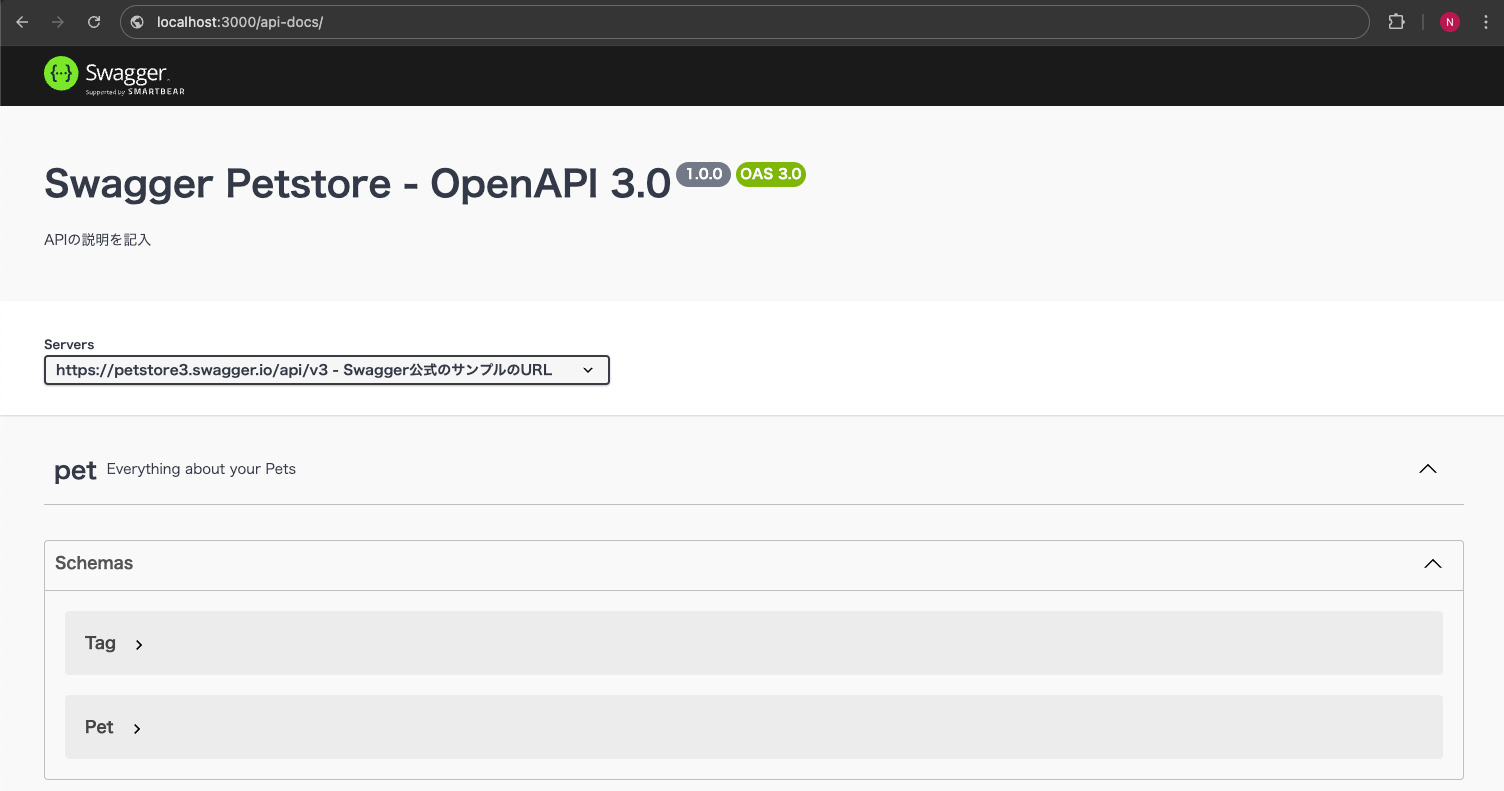The image size is (1504, 791).
Task: Click the OAS 3.0 badge
Action: pos(771,174)
